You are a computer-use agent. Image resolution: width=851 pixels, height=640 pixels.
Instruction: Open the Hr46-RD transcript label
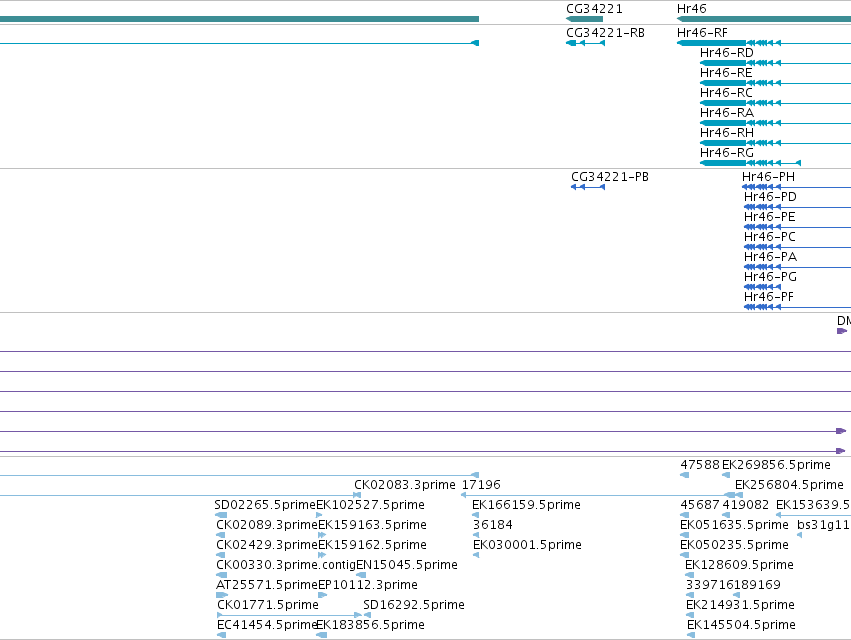pos(727,53)
